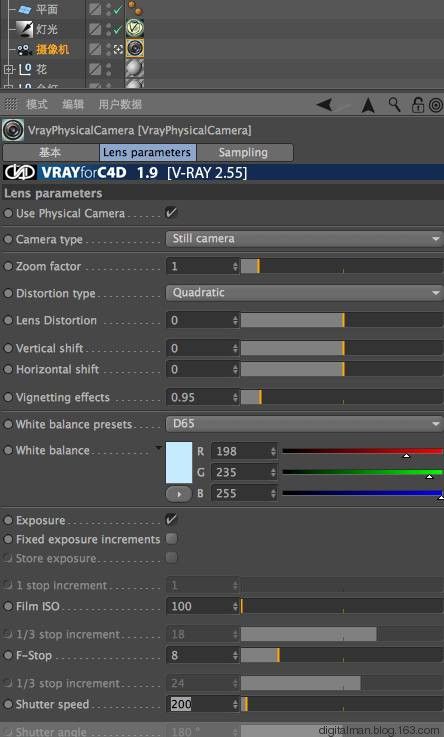Click white balance R value field 198

(241, 451)
